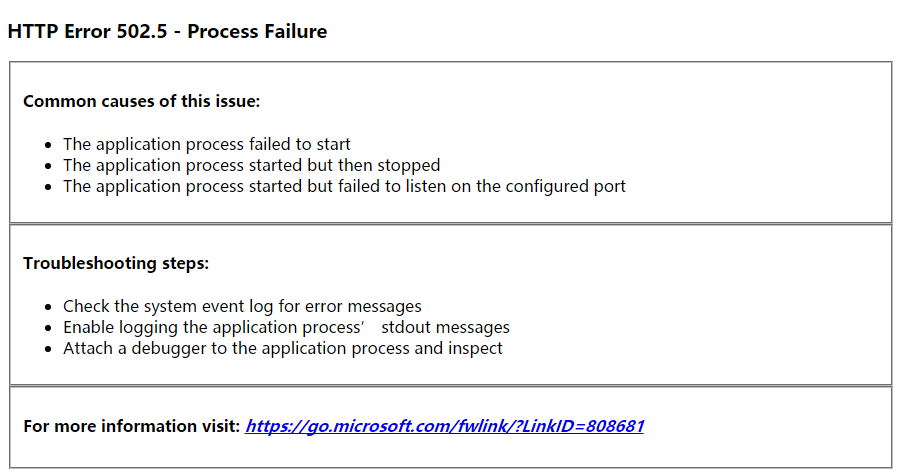
Task: Click the bullet before "failed to listen" line
Action: [50, 187]
